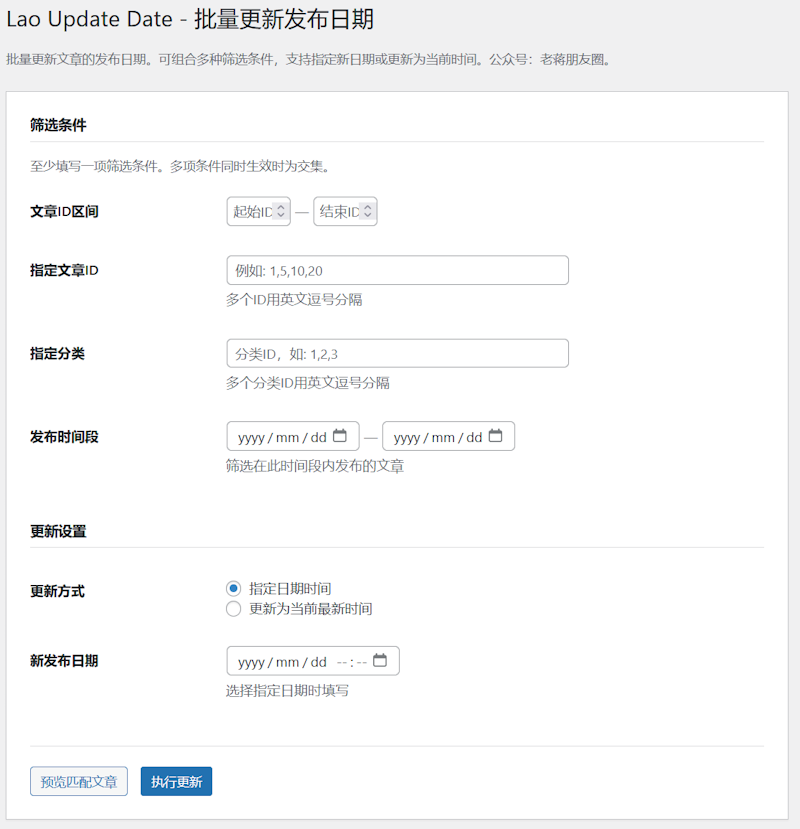The image size is (800, 829).
Task: Click the 指定文章ID input field
Action: (396, 270)
